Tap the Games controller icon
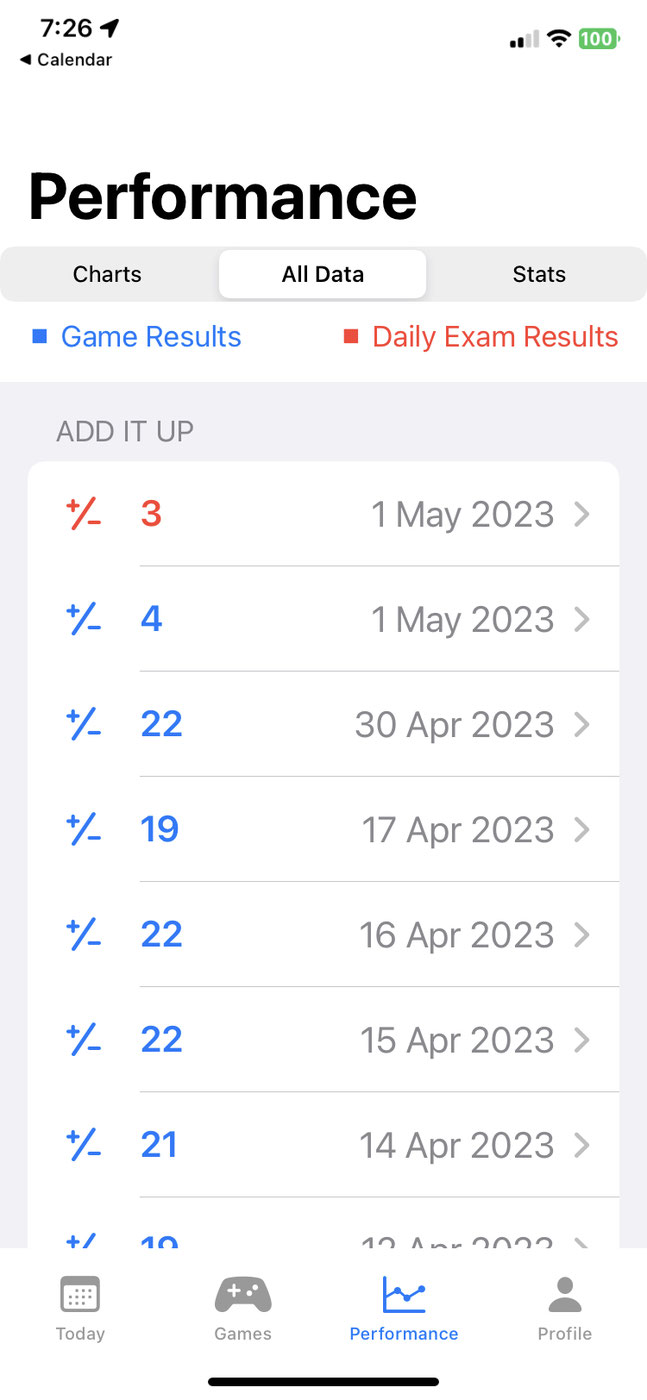This screenshot has height=1400, width=647. tap(243, 1294)
